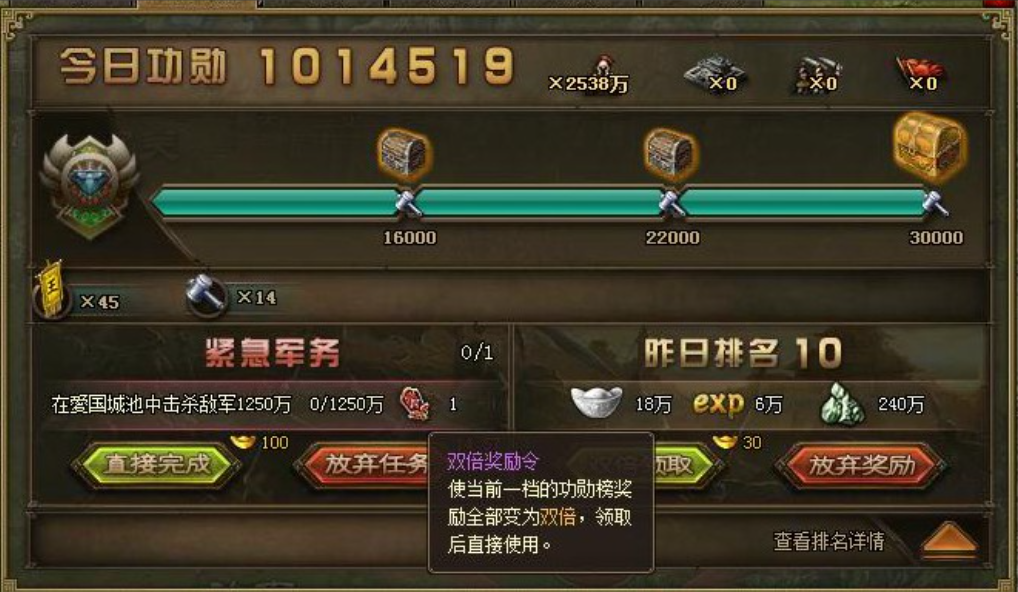Open the golden chest at 30000
Image resolution: width=1018 pixels, height=592 pixels.
point(930,147)
